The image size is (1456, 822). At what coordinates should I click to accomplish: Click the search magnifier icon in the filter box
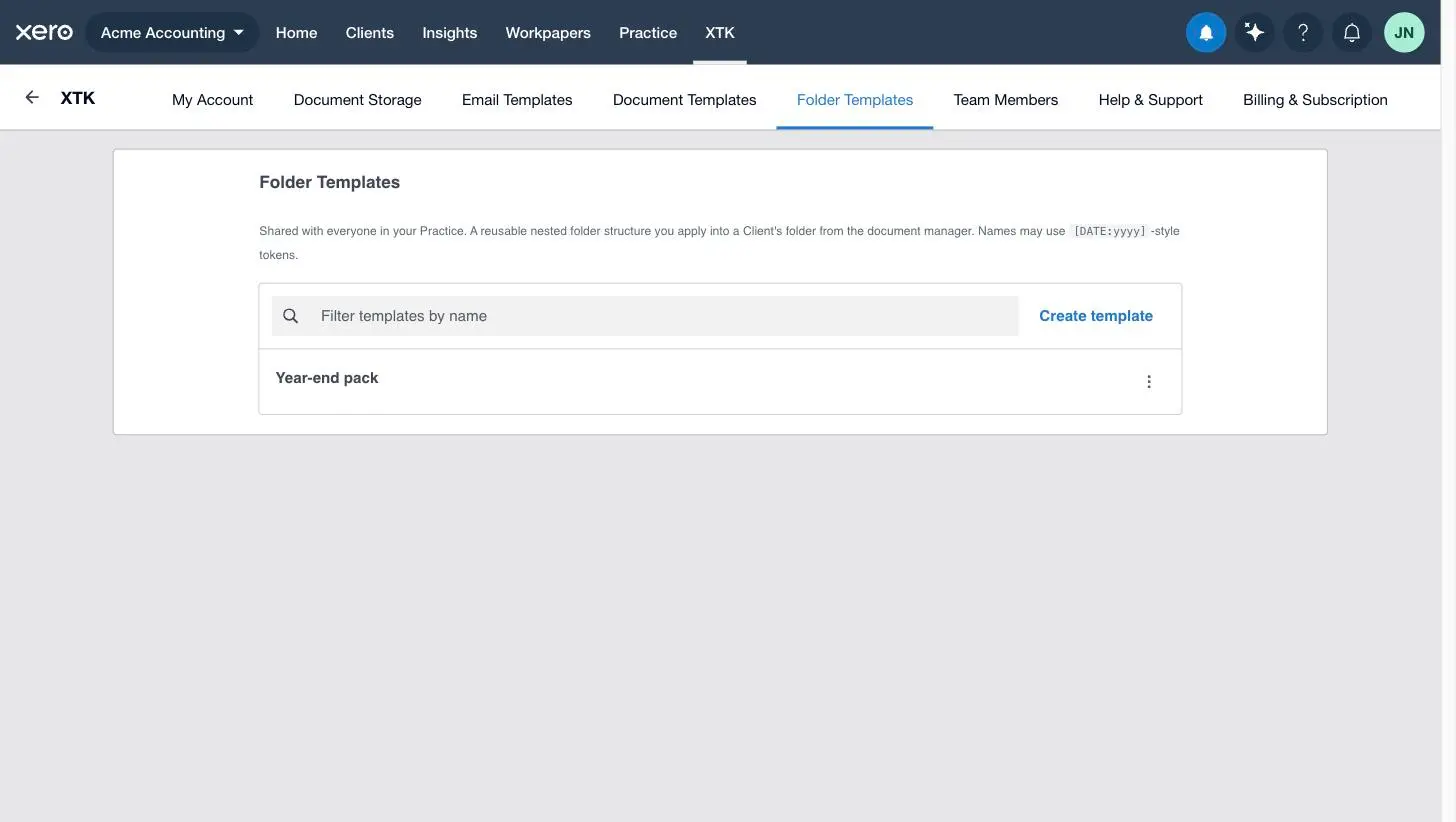pyautogui.click(x=291, y=316)
